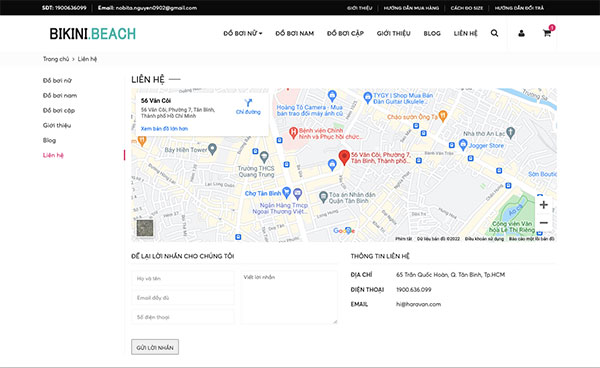Click the hi@haravan.com email text
Screen dimensions: 600x368
coord(418,304)
